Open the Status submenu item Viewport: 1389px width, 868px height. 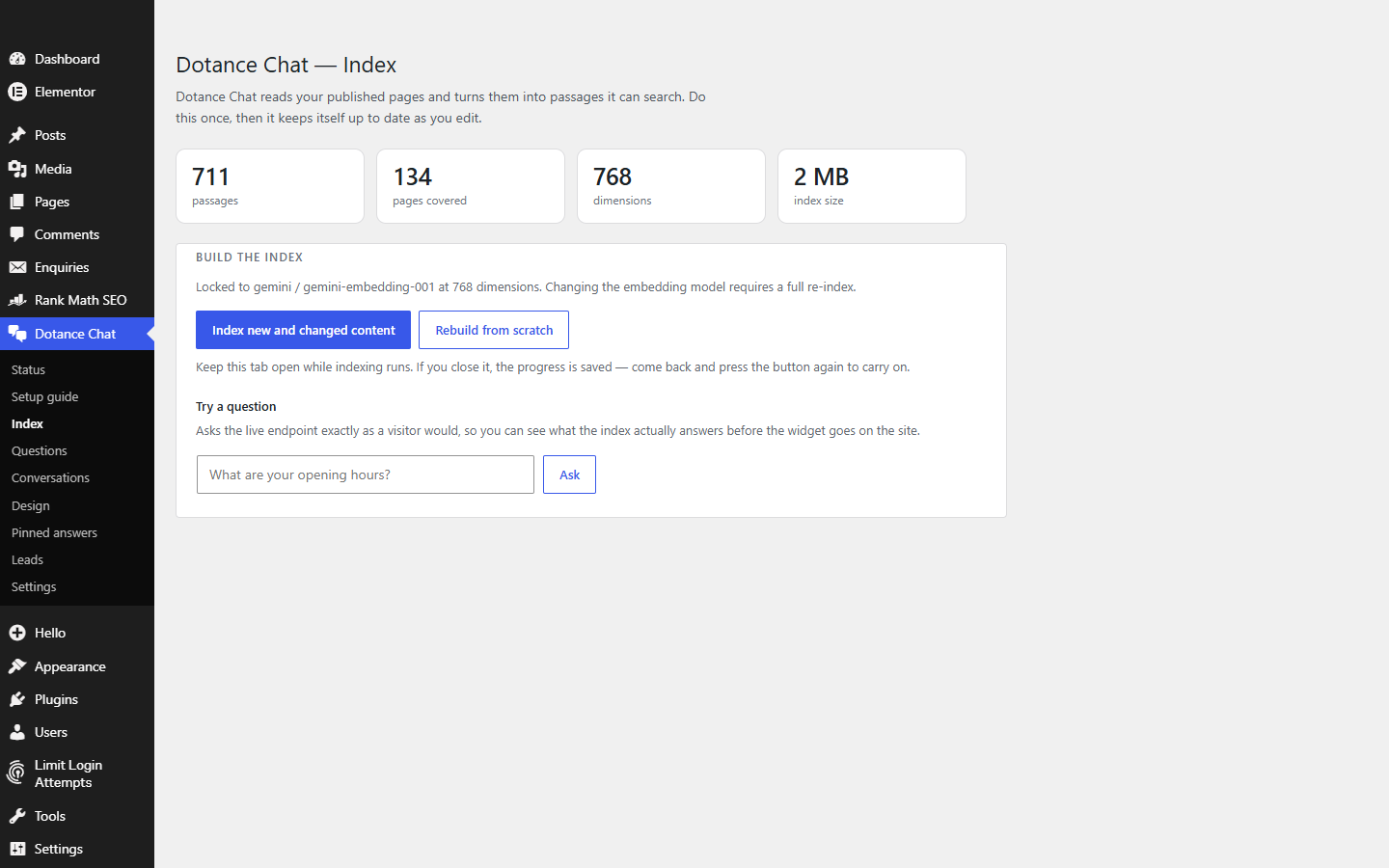click(x=28, y=369)
